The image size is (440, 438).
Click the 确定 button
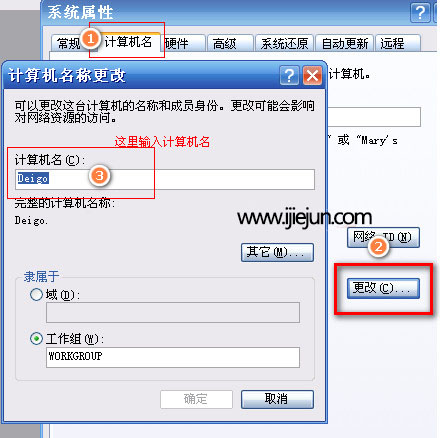tap(196, 399)
